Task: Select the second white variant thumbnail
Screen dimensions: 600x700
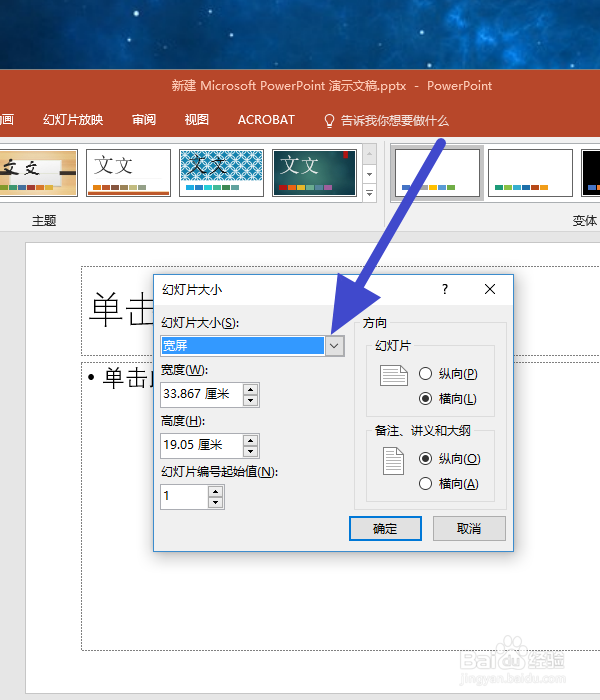Action: click(x=530, y=173)
